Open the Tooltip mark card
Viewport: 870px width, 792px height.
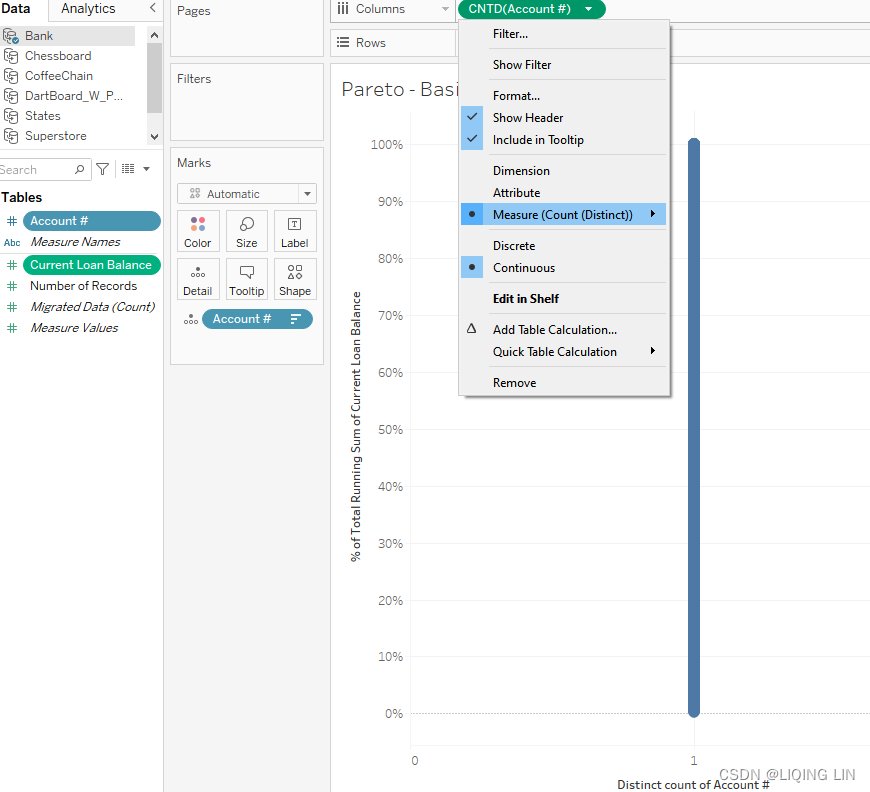pyautogui.click(x=246, y=279)
